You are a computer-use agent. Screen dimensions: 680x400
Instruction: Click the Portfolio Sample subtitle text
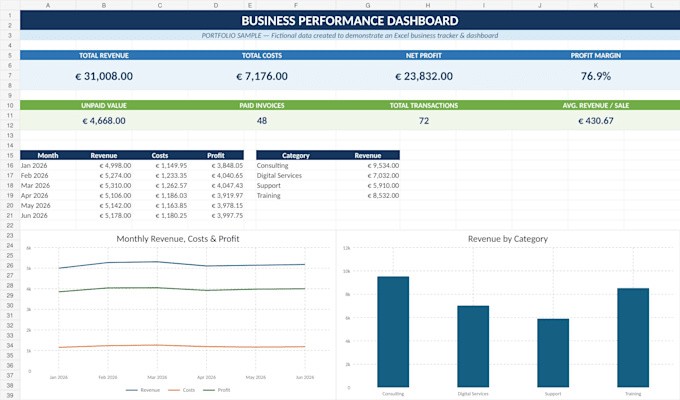[x=350, y=36]
